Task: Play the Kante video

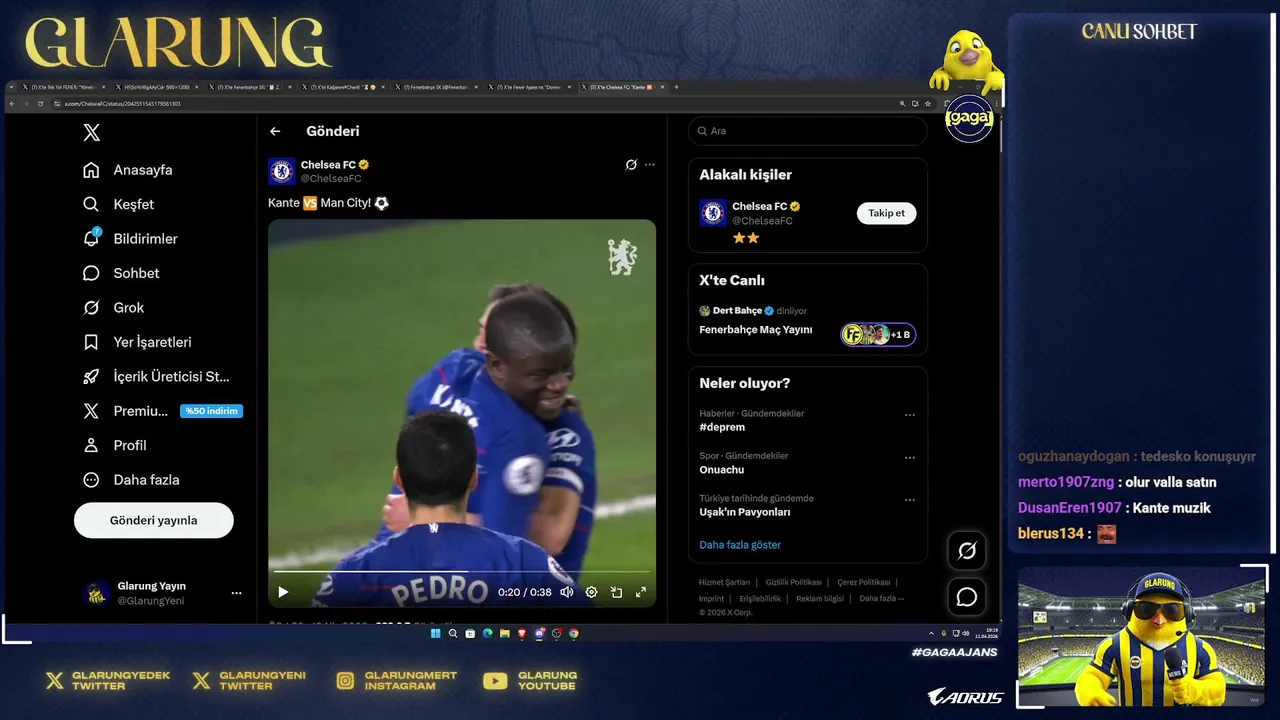Action: [x=283, y=592]
